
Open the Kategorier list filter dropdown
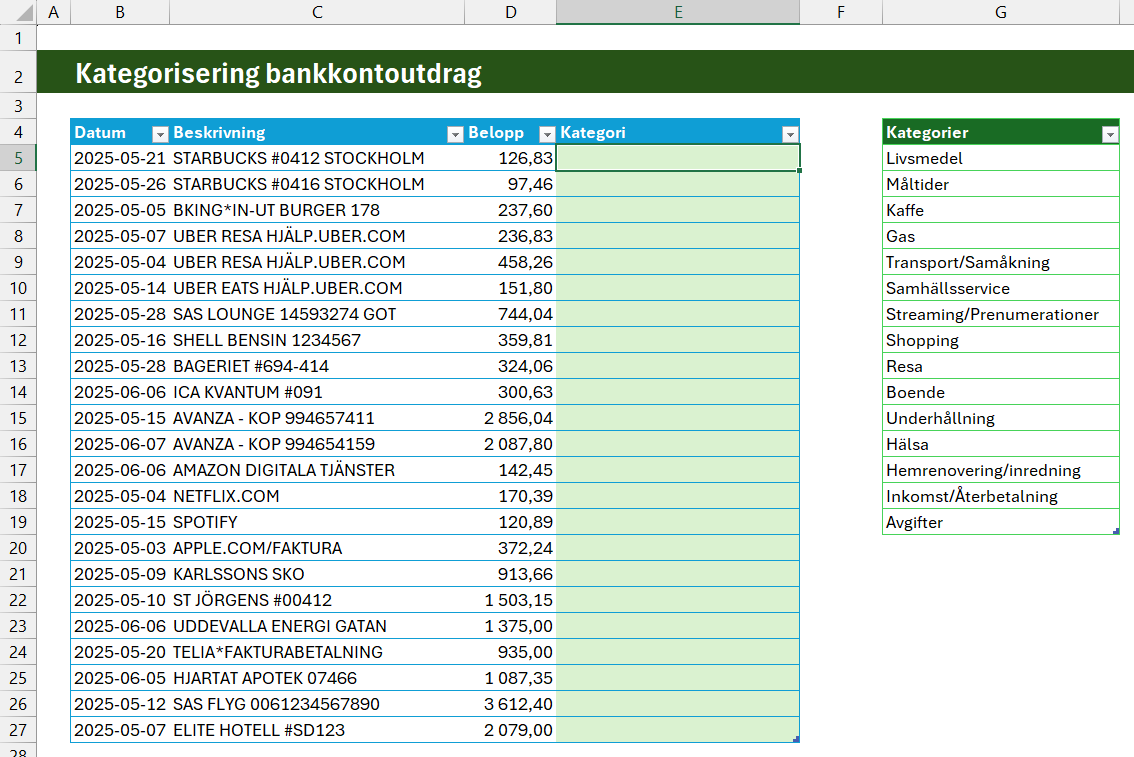point(1109,134)
